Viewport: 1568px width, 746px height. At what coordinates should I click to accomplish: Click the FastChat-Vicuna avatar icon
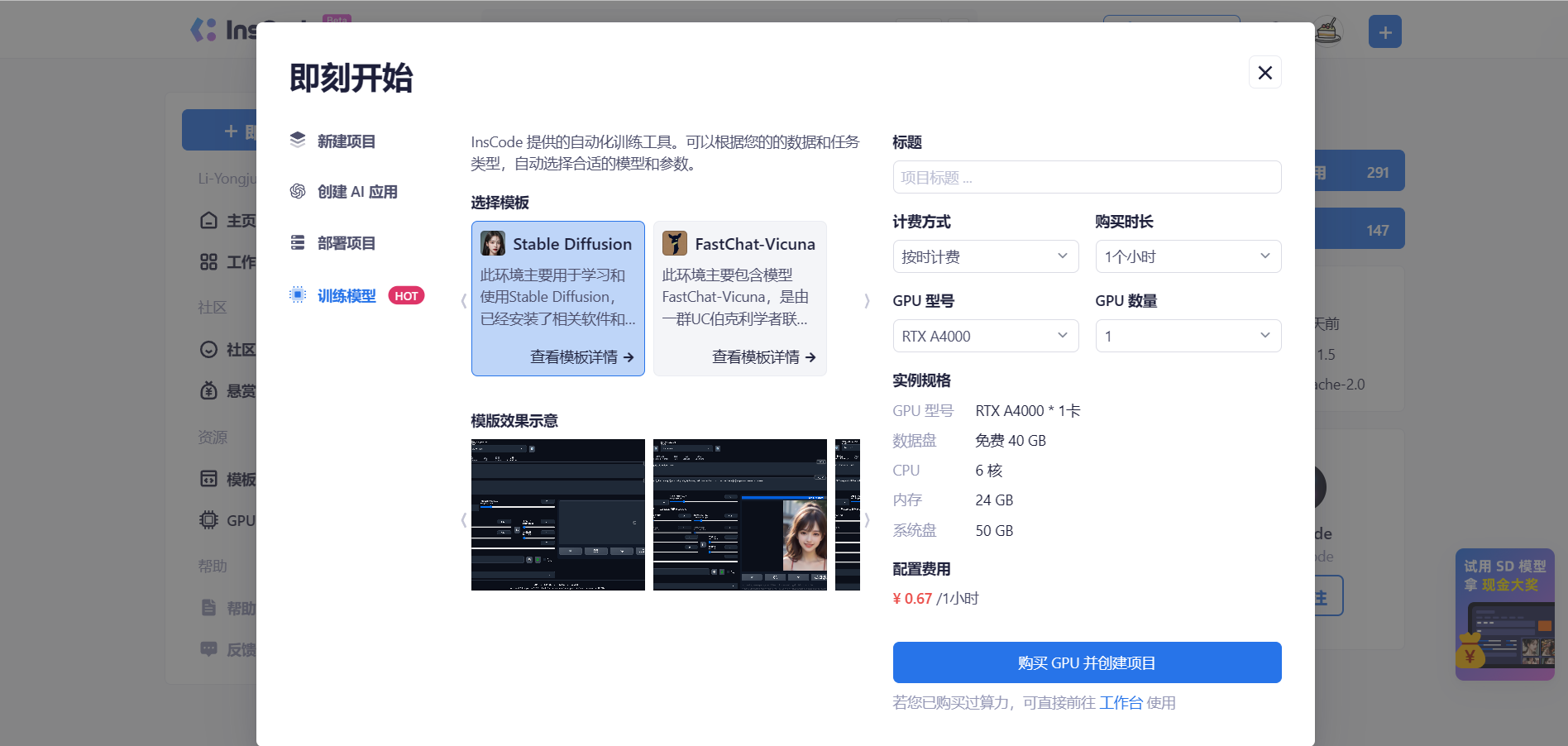[675, 243]
